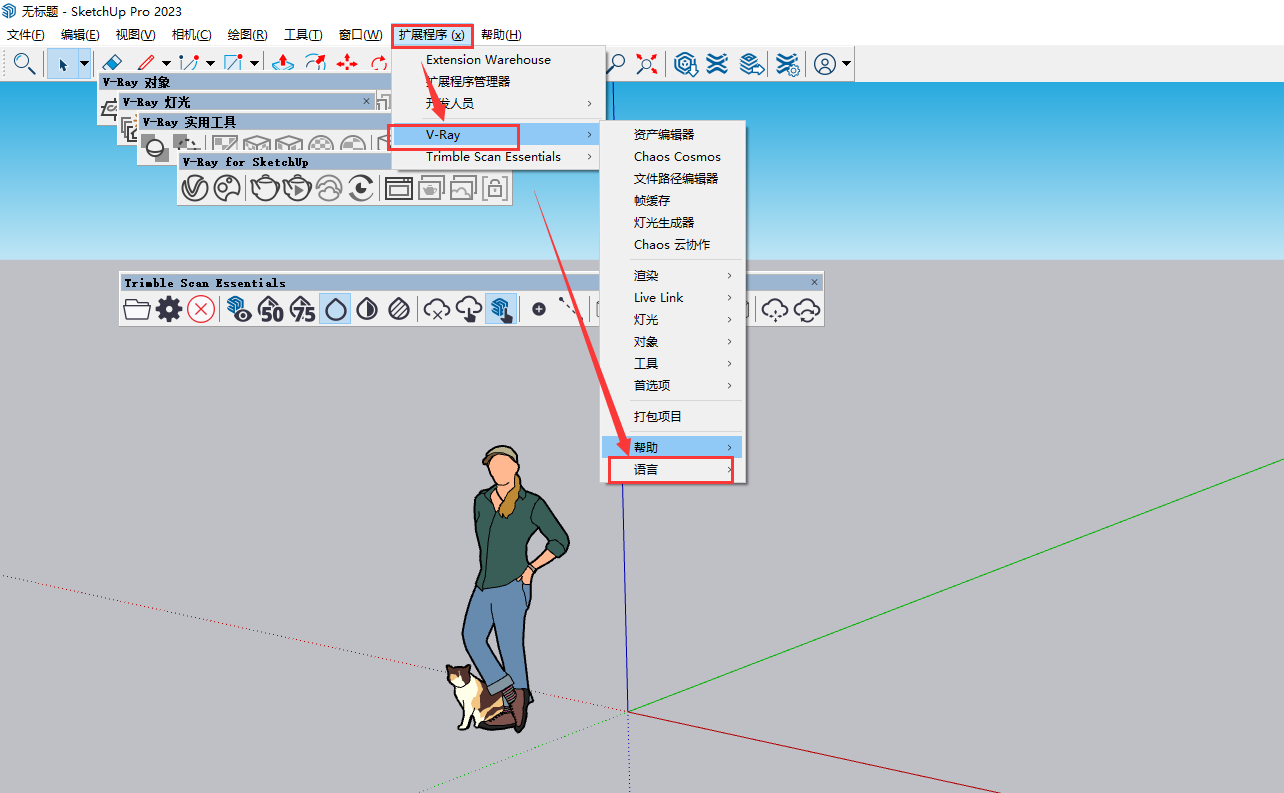
Task: Select the Arc drawing tool
Action: pos(189,63)
